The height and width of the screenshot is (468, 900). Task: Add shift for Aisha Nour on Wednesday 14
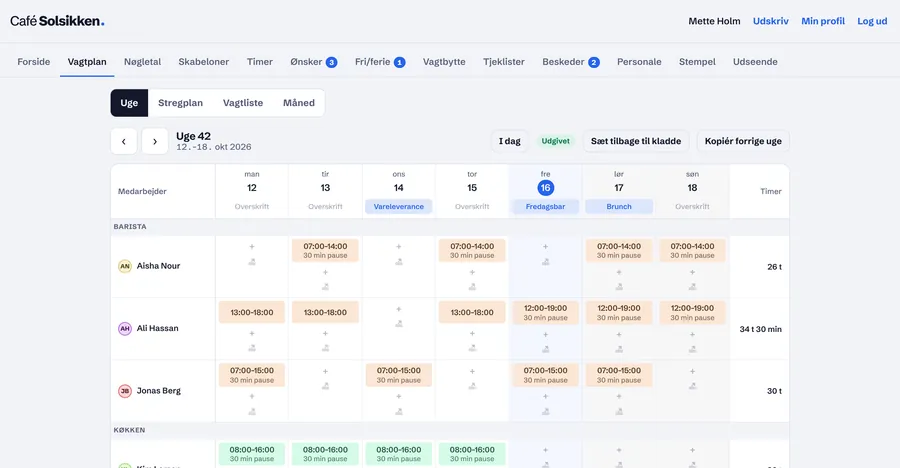pyautogui.click(x=398, y=247)
